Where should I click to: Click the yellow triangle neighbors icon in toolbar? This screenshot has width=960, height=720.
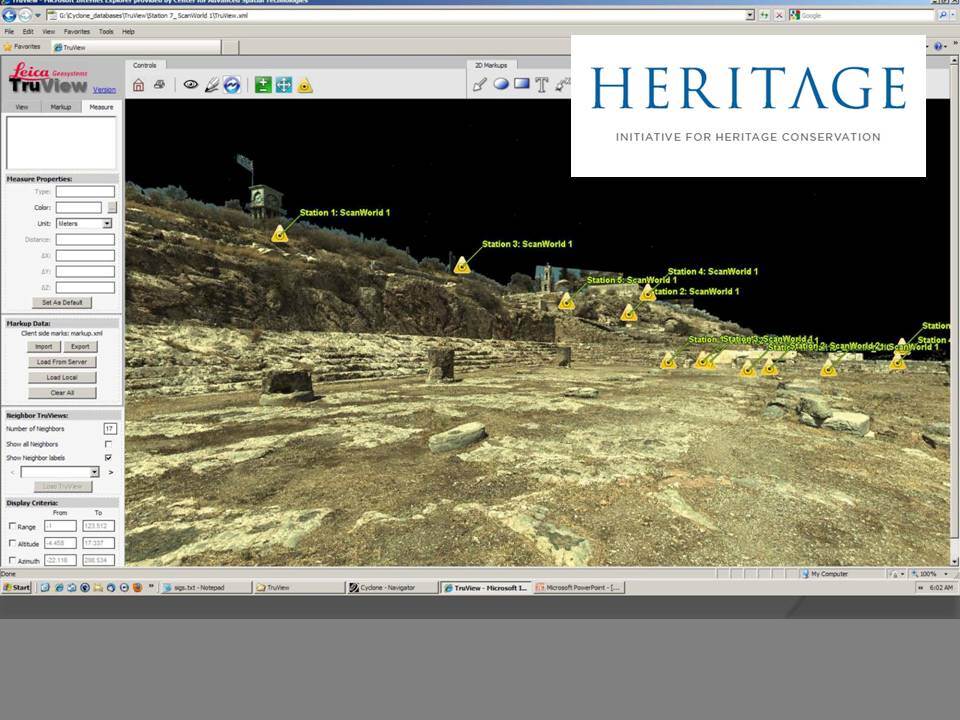(x=304, y=86)
